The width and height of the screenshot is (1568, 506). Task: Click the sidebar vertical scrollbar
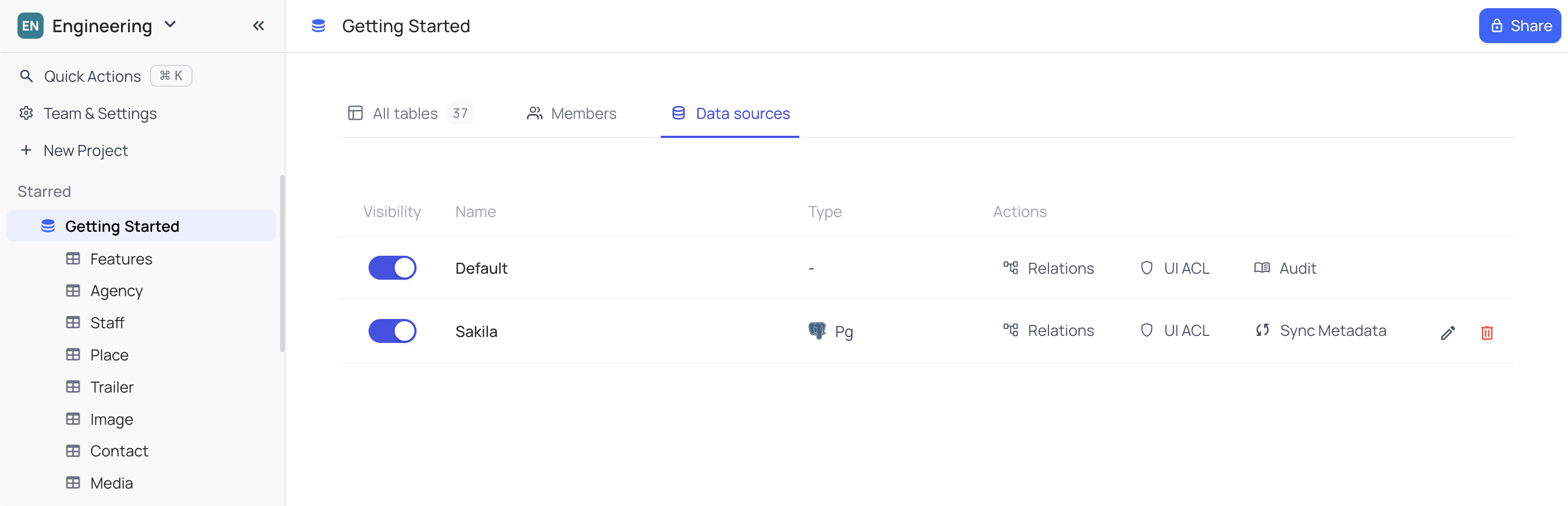tap(282, 263)
